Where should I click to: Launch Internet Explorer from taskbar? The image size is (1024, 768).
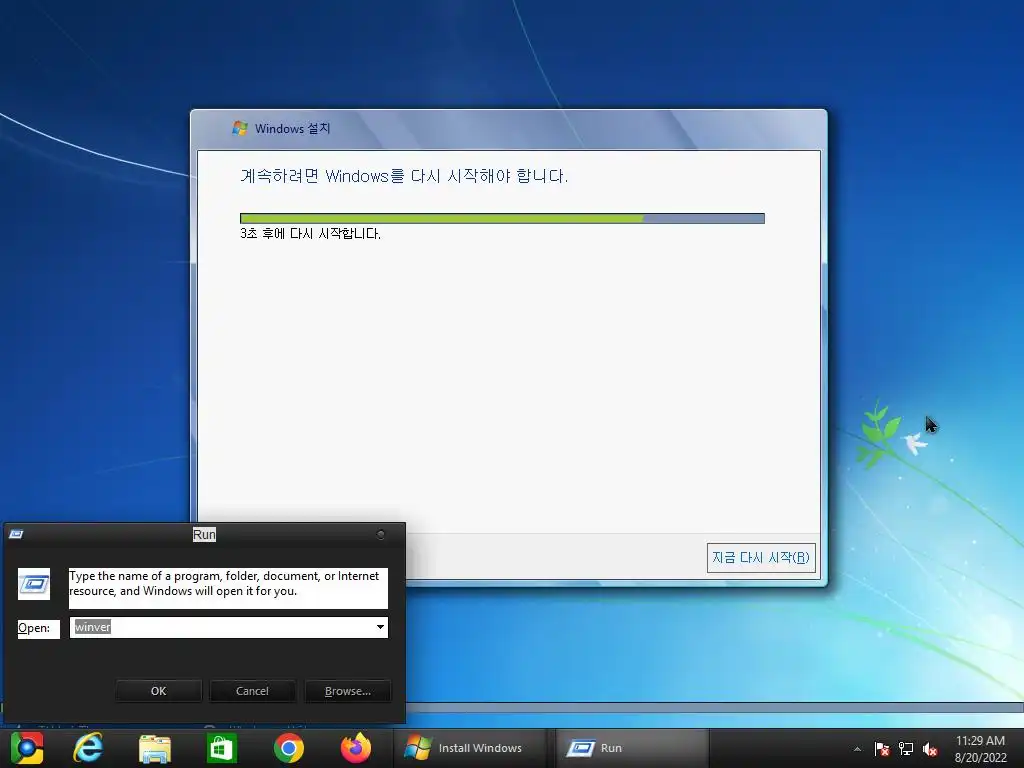tap(88, 748)
